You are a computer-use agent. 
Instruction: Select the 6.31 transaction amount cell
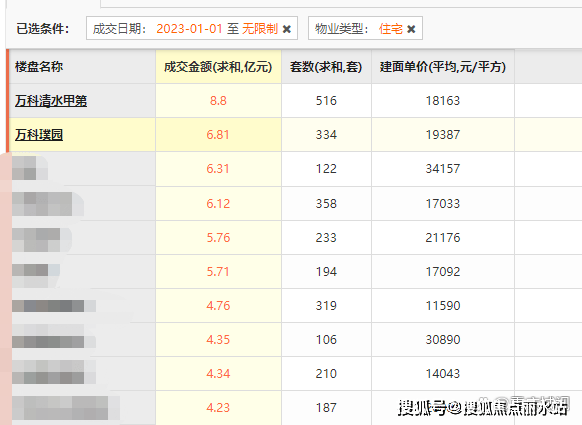click(218, 169)
